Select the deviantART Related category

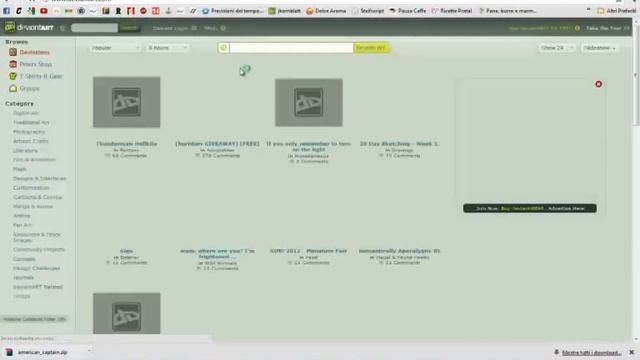coord(38,287)
